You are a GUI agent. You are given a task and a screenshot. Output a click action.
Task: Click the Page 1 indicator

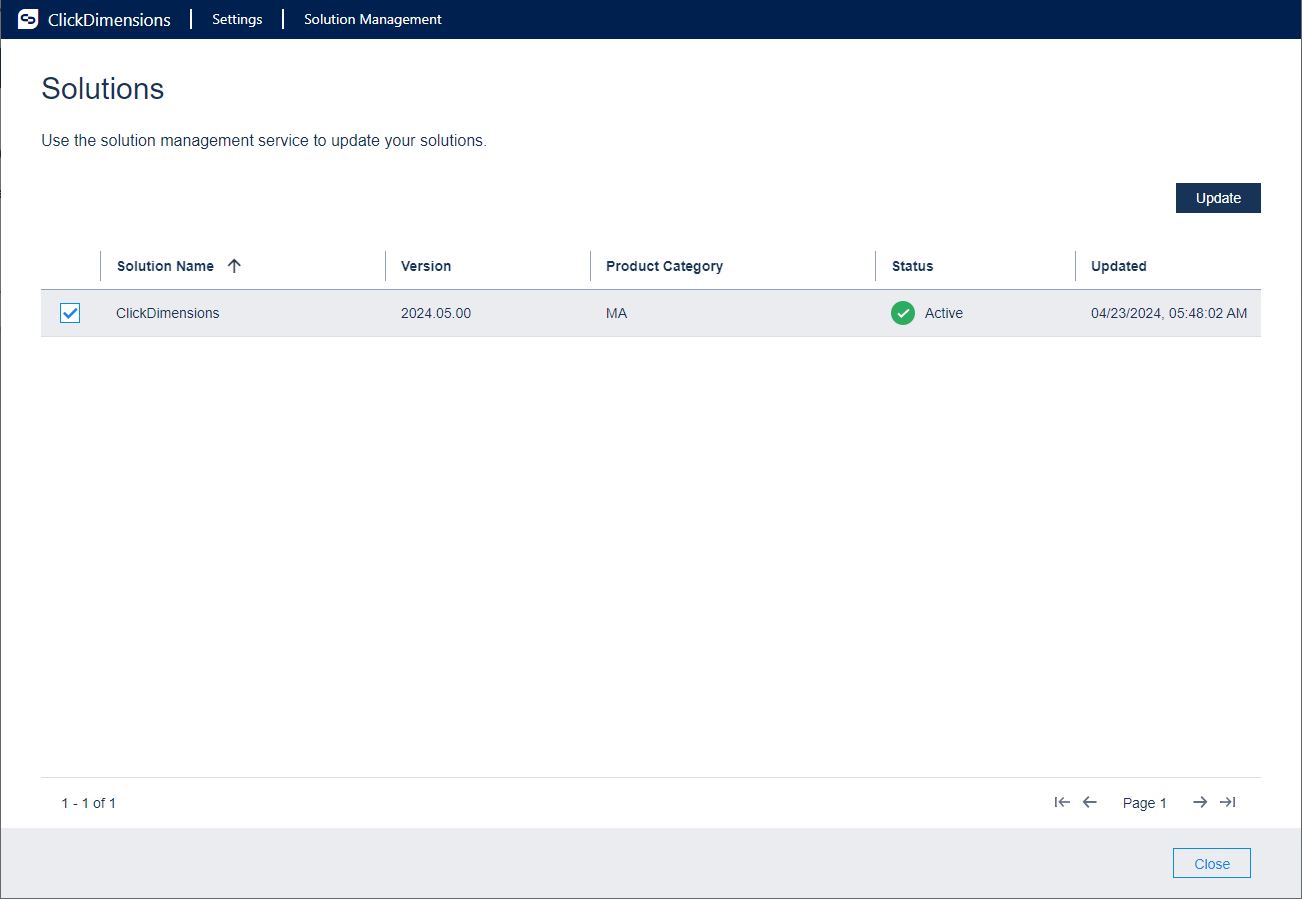(x=1144, y=802)
